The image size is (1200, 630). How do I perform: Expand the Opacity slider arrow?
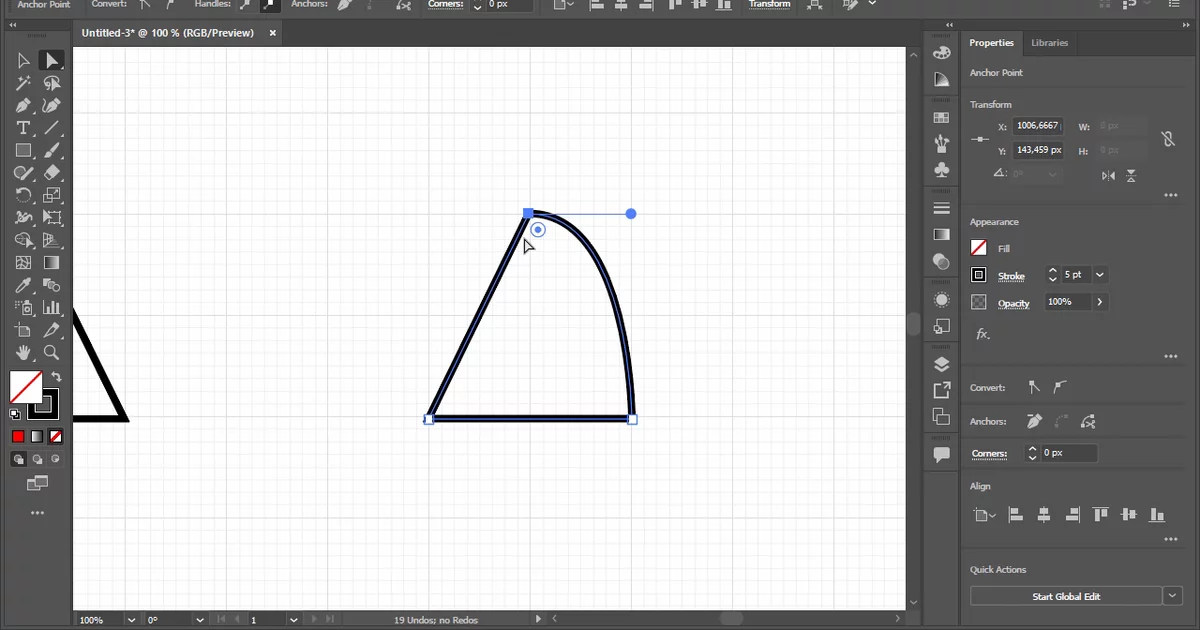(x=1100, y=302)
